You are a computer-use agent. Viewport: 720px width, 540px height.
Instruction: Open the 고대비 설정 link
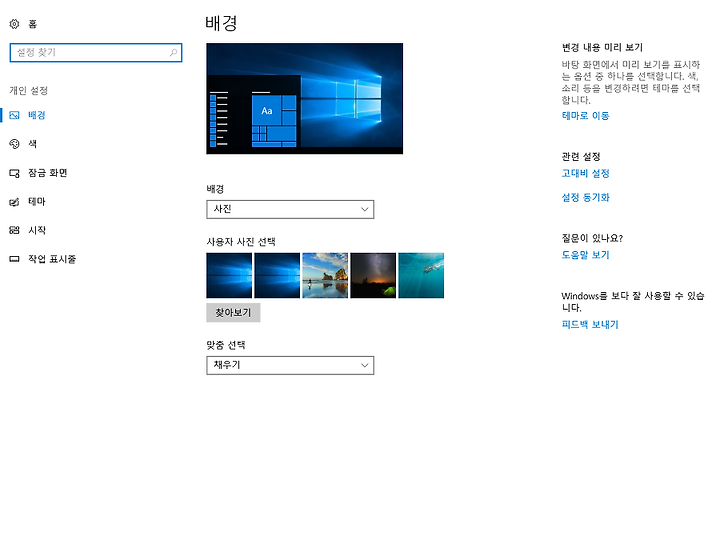(x=585, y=174)
